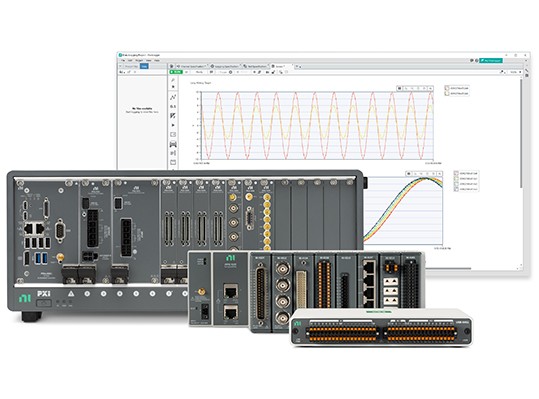The height and width of the screenshot is (399, 539).
Task: Click the wrench icon beside zoom dropdown
Action: [502, 72]
